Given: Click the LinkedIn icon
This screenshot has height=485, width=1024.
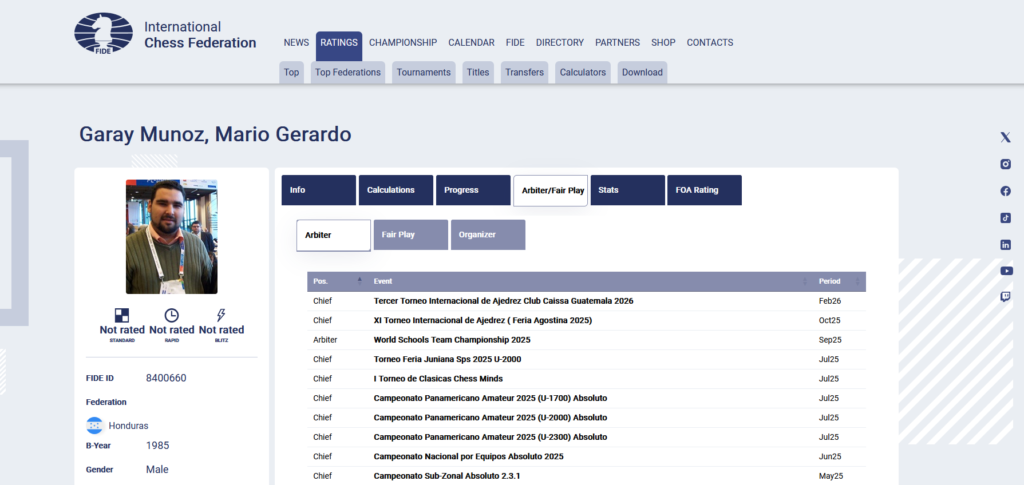Looking at the screenshot, I should [x=1005, y=245].
